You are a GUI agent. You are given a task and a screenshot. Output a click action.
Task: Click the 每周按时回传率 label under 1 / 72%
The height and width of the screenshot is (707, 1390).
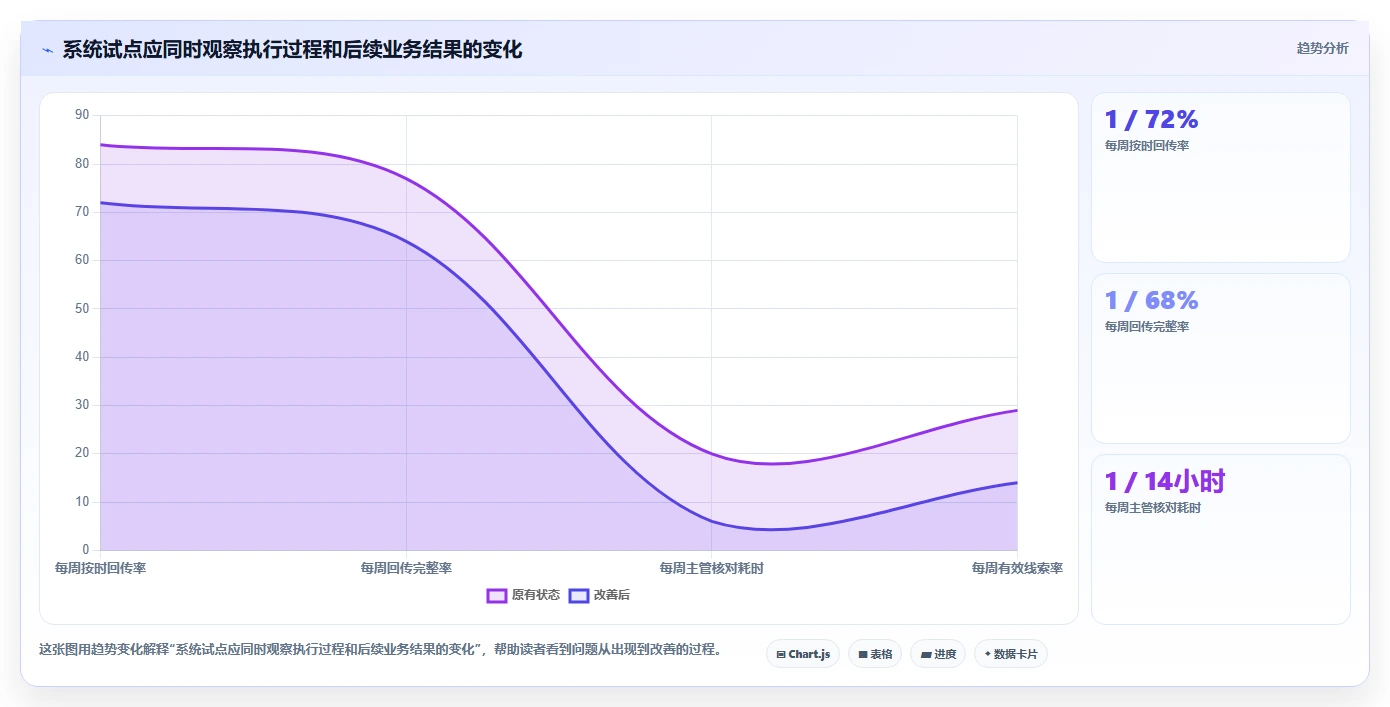1146,146
